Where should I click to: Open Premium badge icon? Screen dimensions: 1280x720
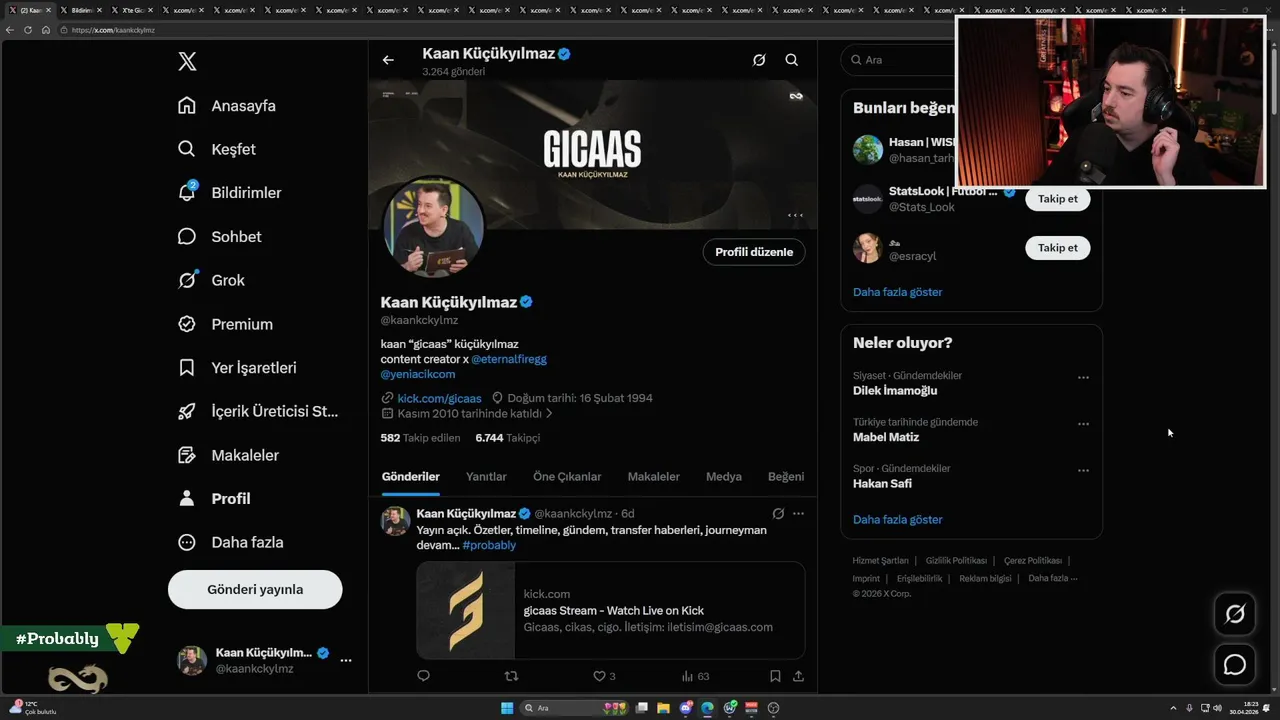187,324
